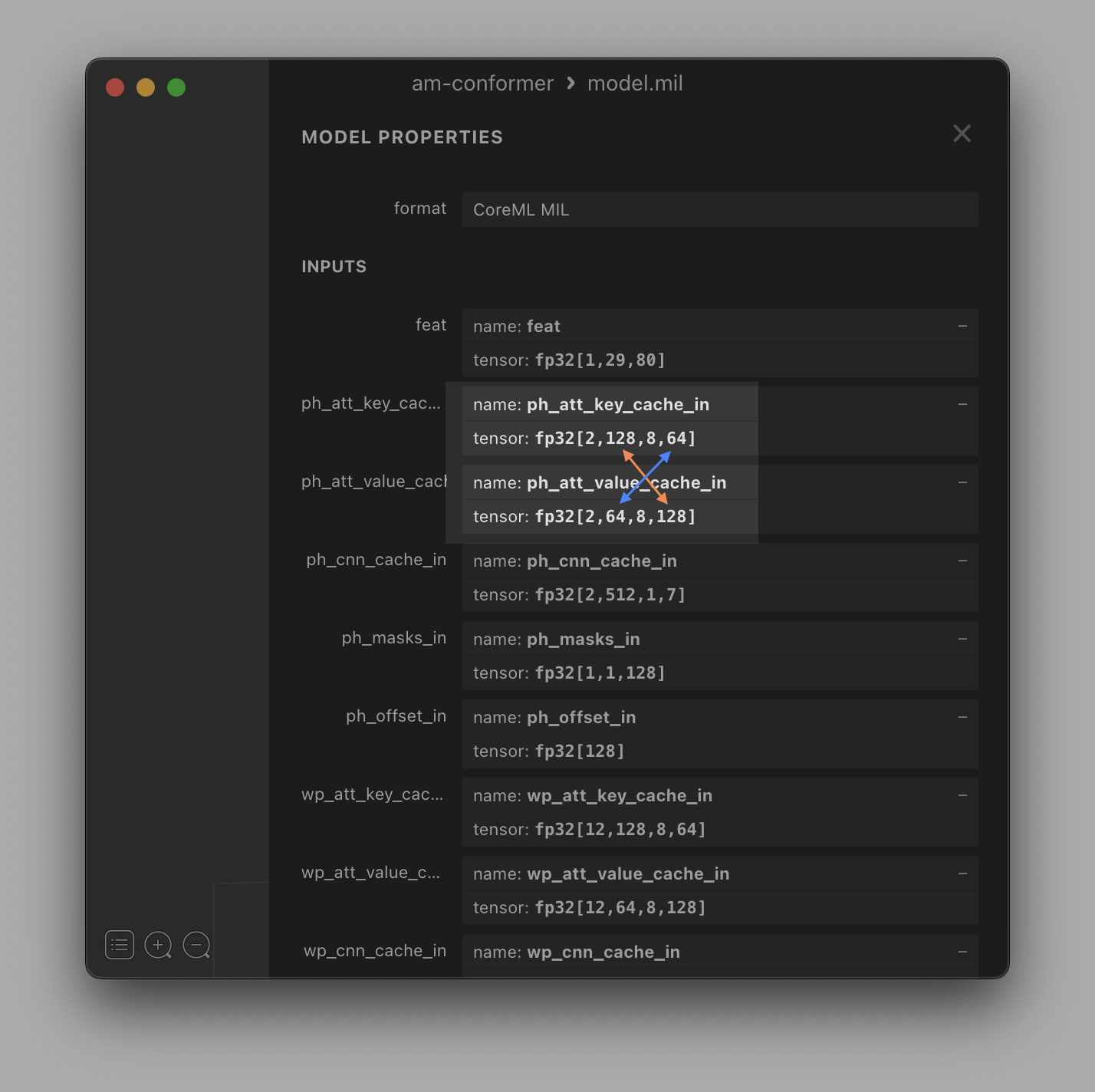The height and width of the screenshot is (1092, 1095).
Task: Click the red window close button
Action: click(x=115, y=87)
